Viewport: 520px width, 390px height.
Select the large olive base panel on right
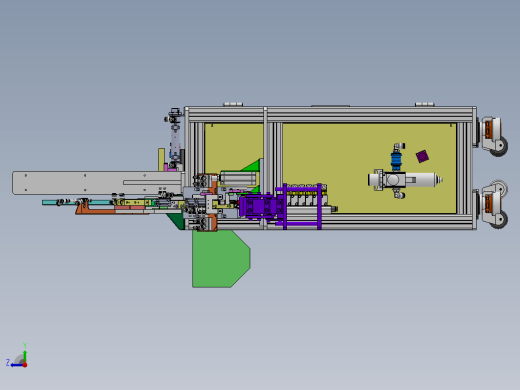[x=369, y=168]
